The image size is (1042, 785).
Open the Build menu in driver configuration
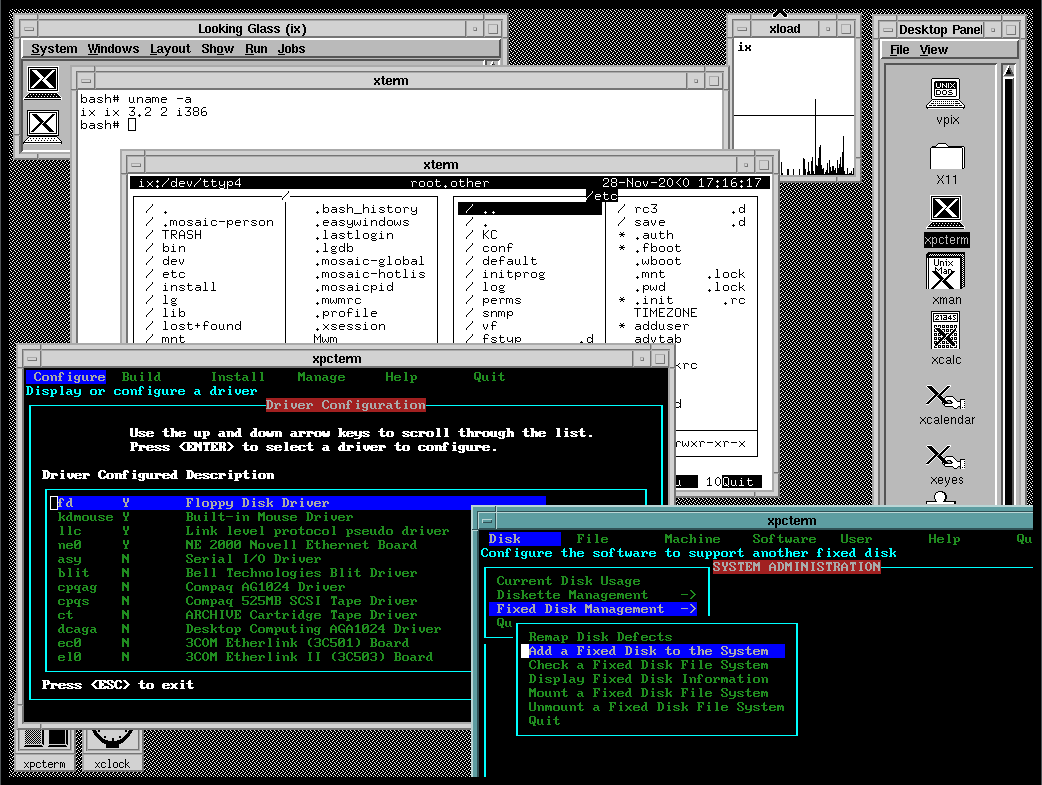[141, 377]
